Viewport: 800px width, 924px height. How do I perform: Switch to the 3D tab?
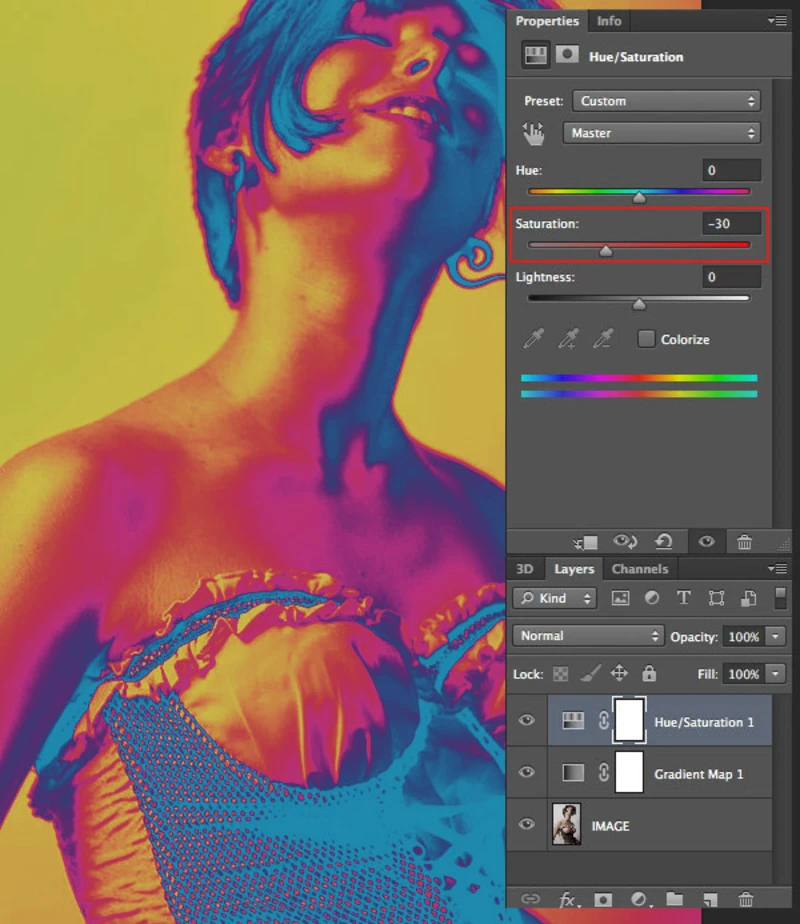pos(524,569)
